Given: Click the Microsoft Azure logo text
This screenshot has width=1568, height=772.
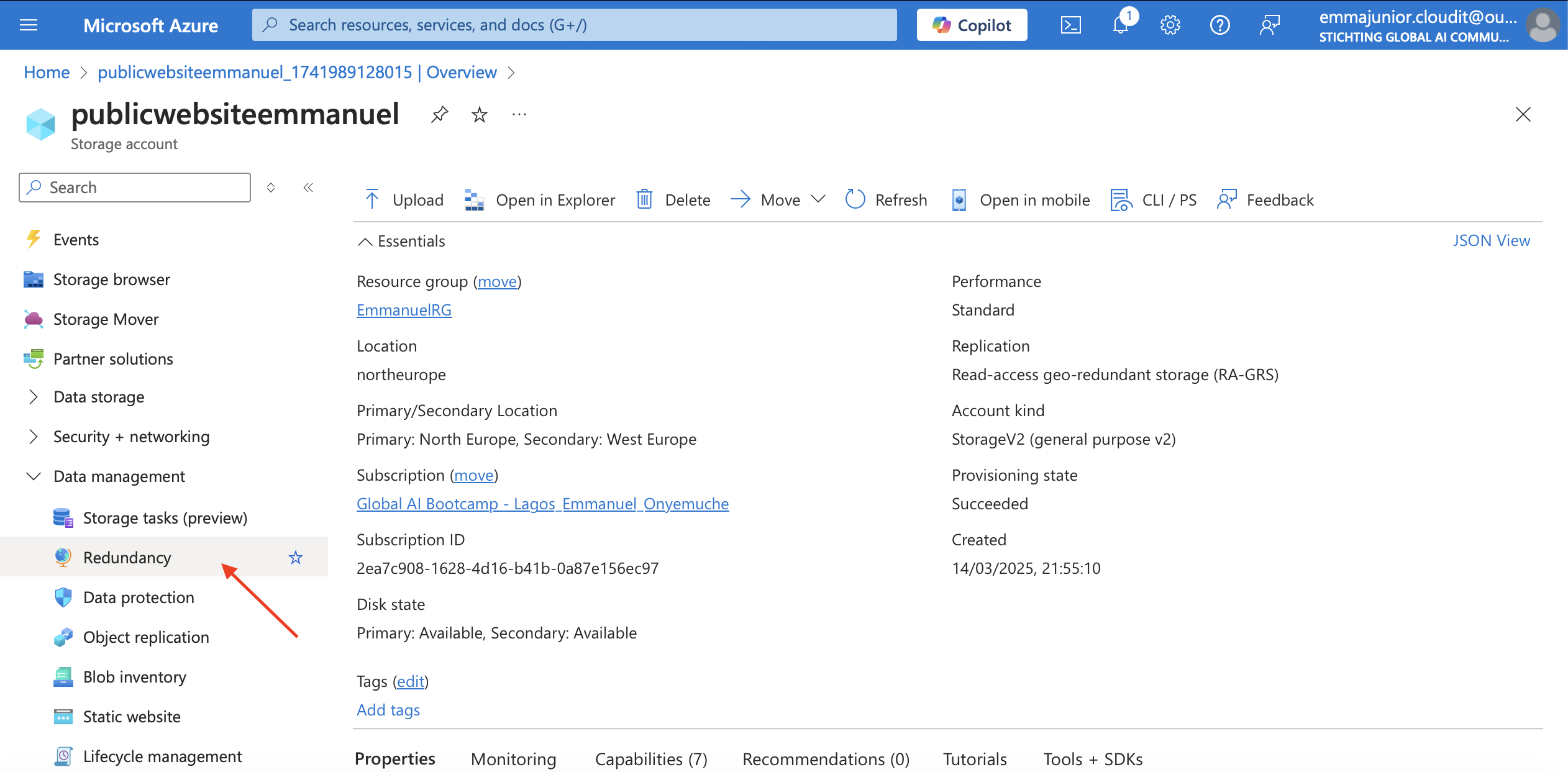Looking at the screenshot, I should tap(150, 25).
